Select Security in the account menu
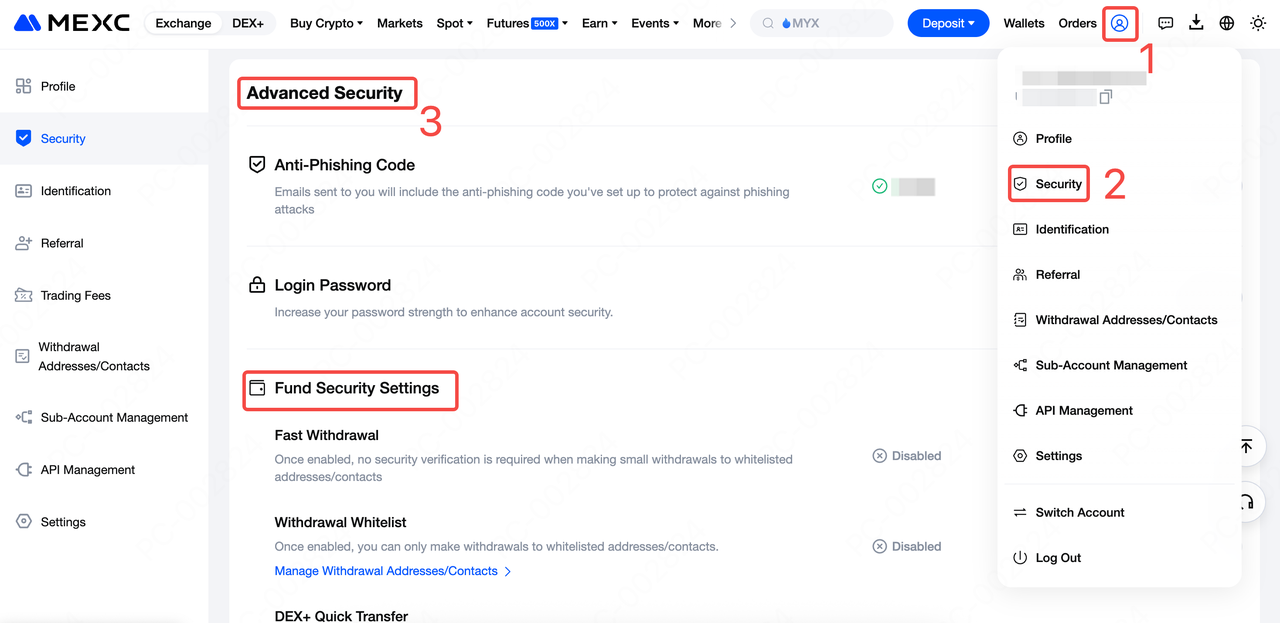Viewport: 1280px width, 623px height. 1058,184
